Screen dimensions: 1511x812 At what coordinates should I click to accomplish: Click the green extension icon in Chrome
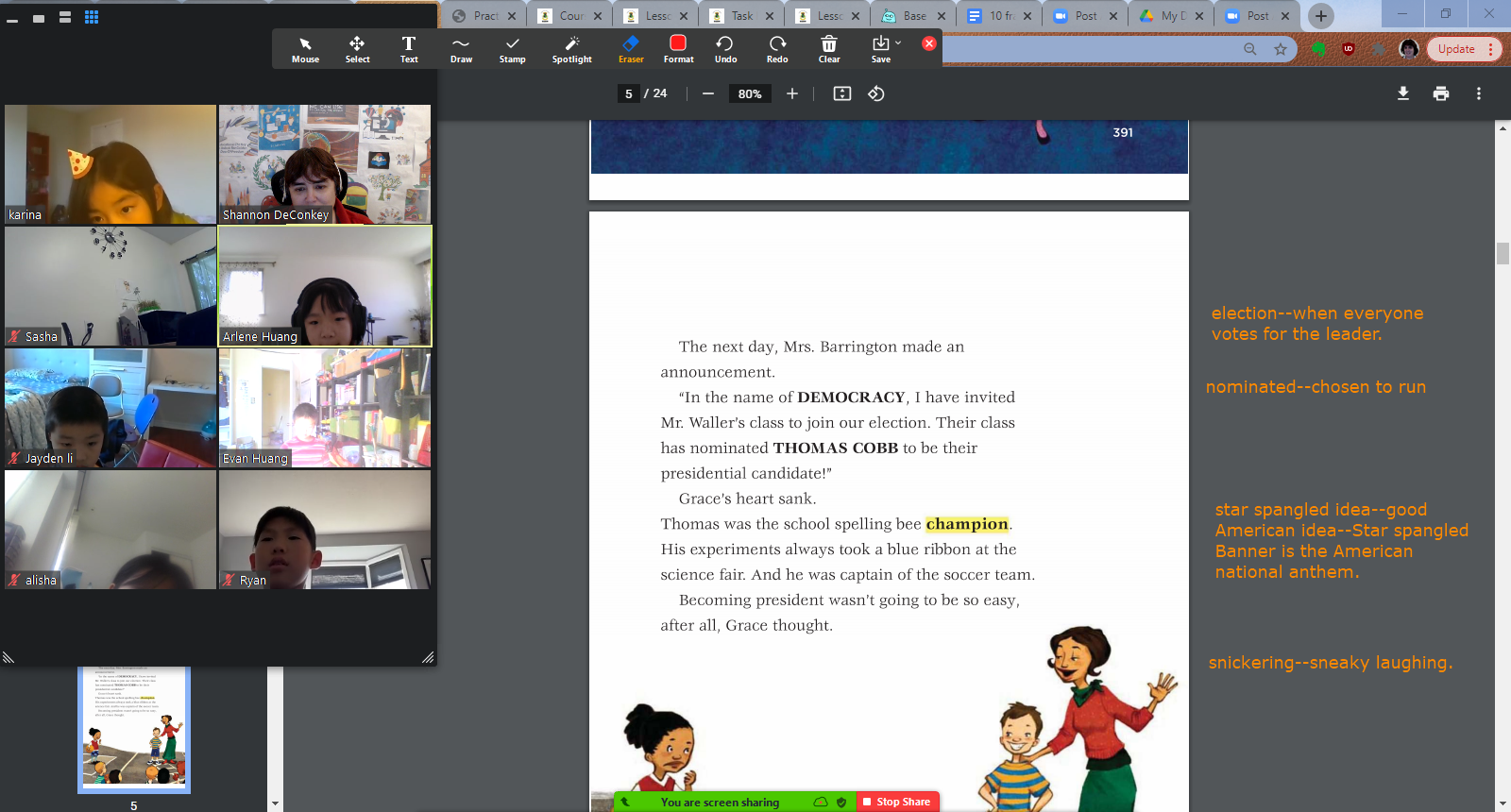(1319, 49)
